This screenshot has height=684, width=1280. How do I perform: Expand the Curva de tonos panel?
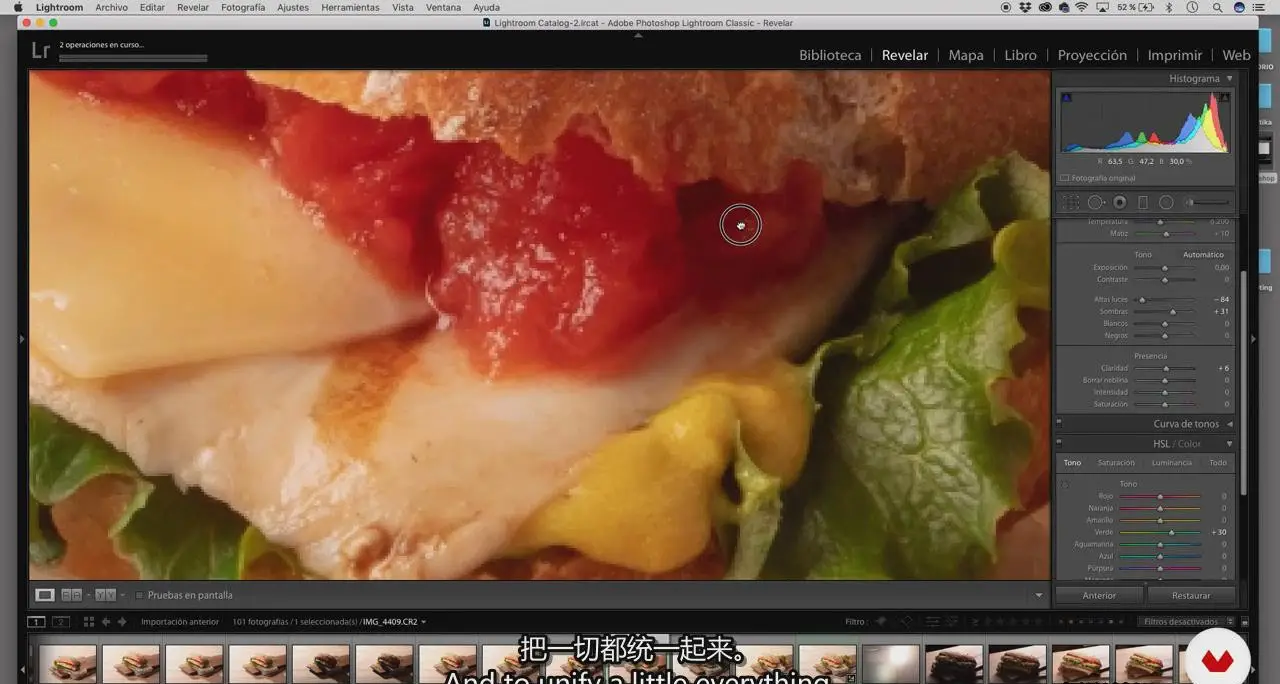(1230, 424)
